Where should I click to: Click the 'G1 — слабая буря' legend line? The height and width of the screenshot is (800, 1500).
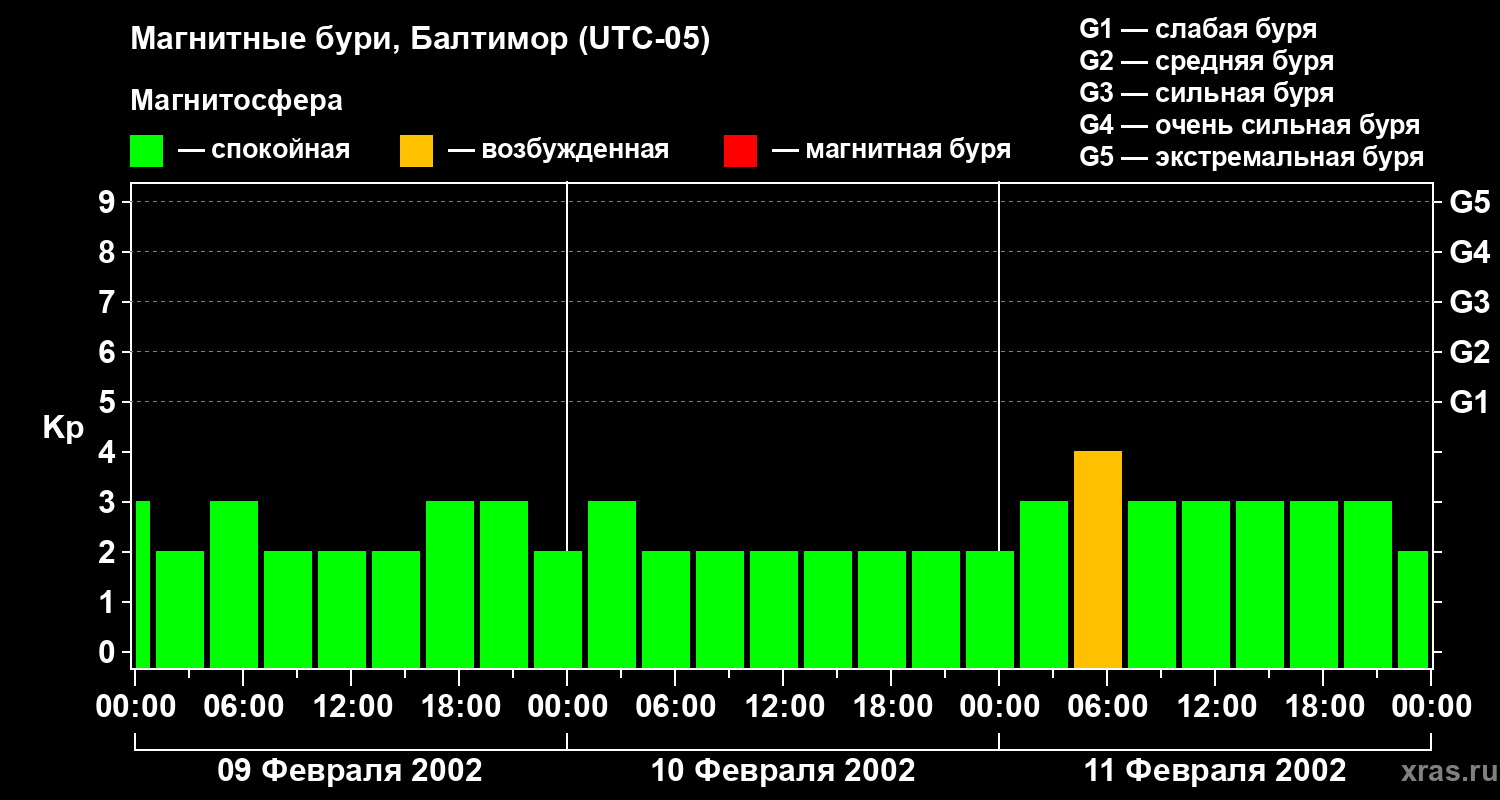(x=1198, y=29)
